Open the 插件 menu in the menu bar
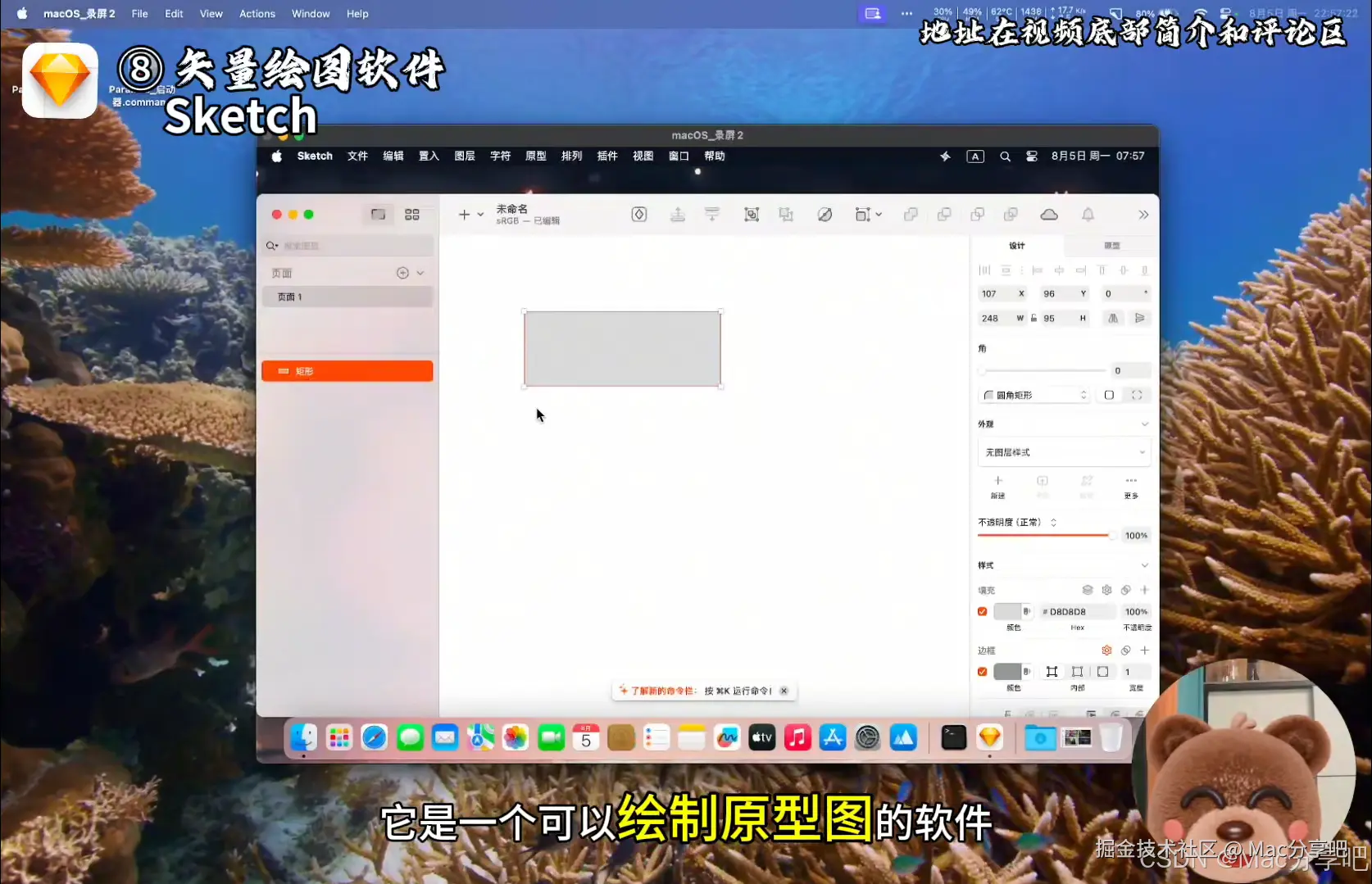 click(x=607, y=156)
